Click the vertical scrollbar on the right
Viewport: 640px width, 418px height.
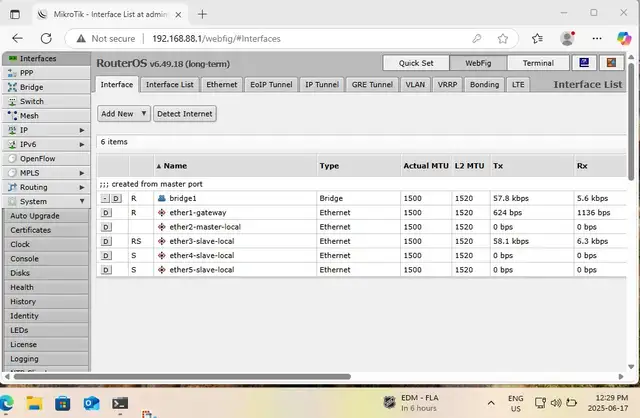631,122
